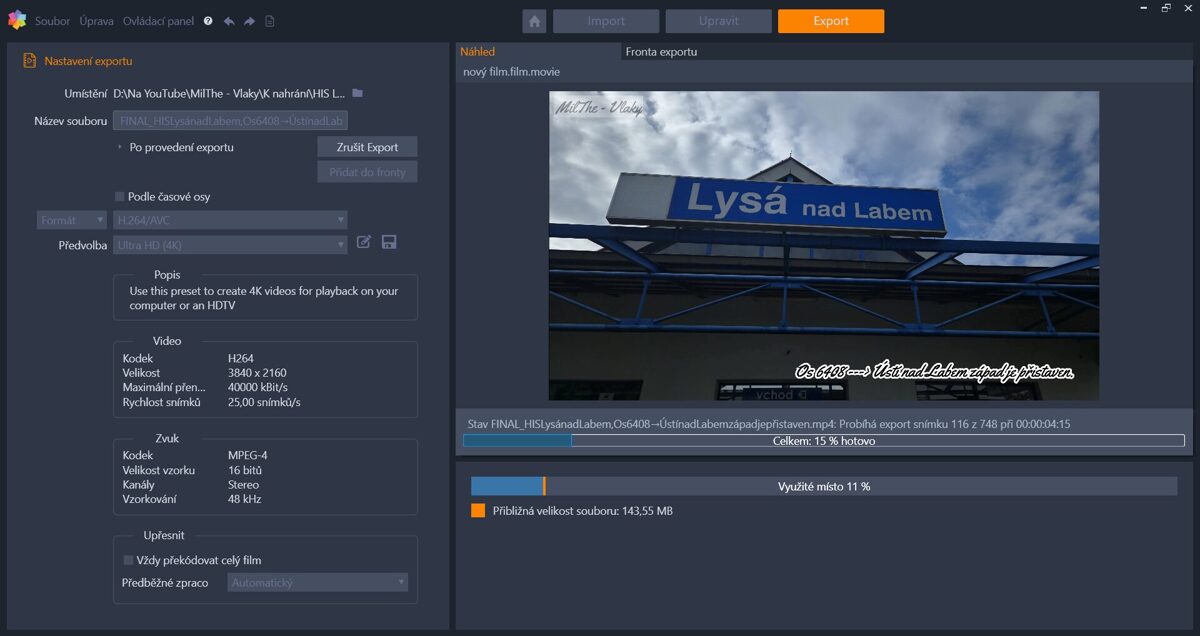Click the Pinnacle Studio logo icon
This screenshot has width=1200, height=636.
click(17, 20)
